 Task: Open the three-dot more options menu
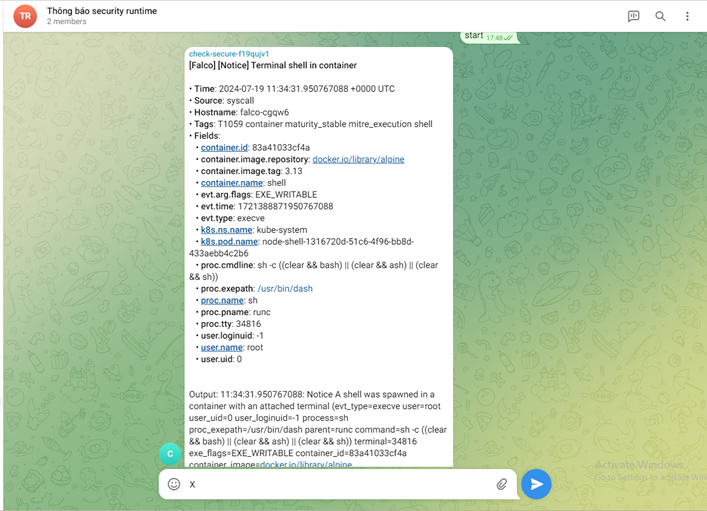(x=687, y=16)
